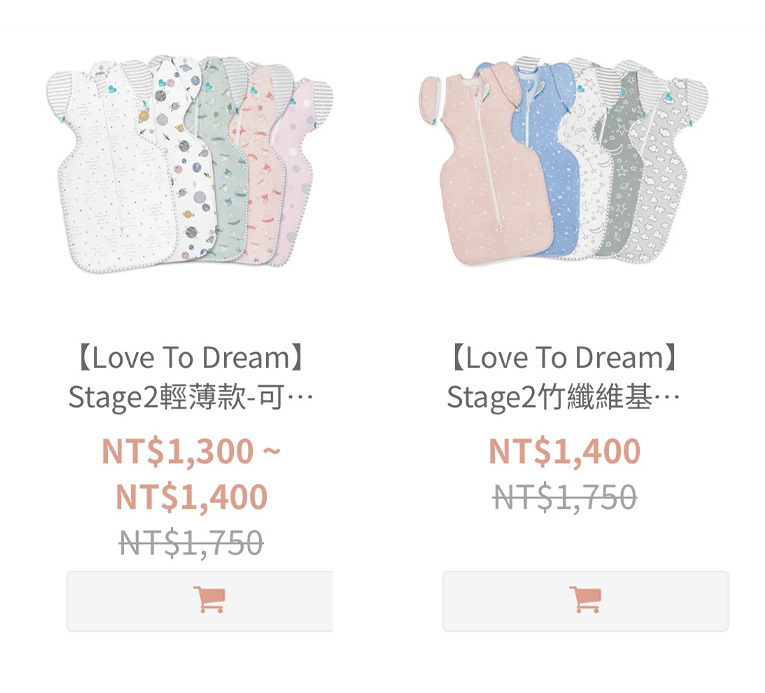Open the Love To Dream Stage2輕薄款 title link

point(191,377)
